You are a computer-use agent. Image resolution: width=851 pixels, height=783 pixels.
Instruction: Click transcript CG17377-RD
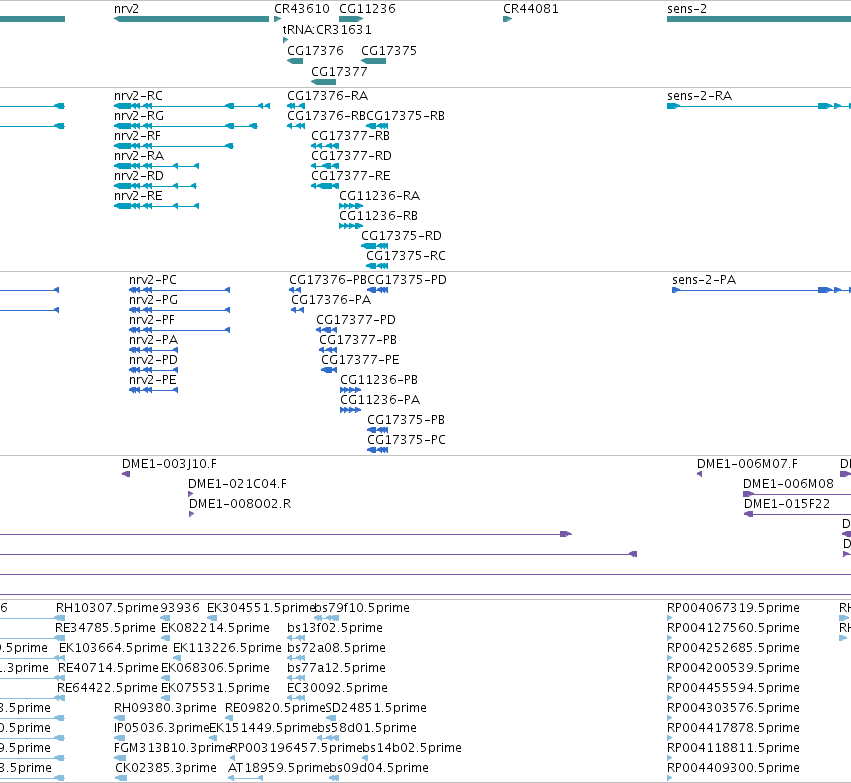[x=351, y=156]
